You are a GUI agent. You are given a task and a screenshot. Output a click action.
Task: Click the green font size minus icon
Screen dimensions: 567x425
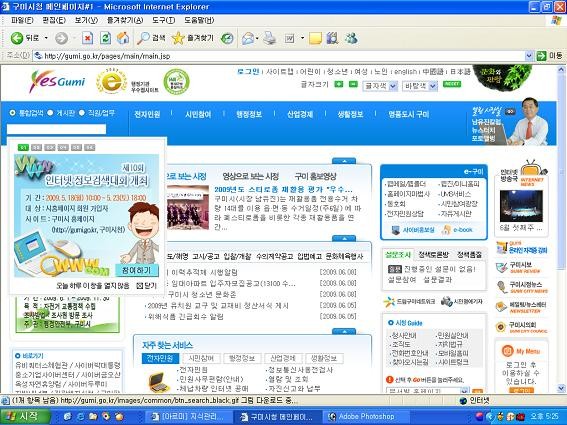[353, 84]
